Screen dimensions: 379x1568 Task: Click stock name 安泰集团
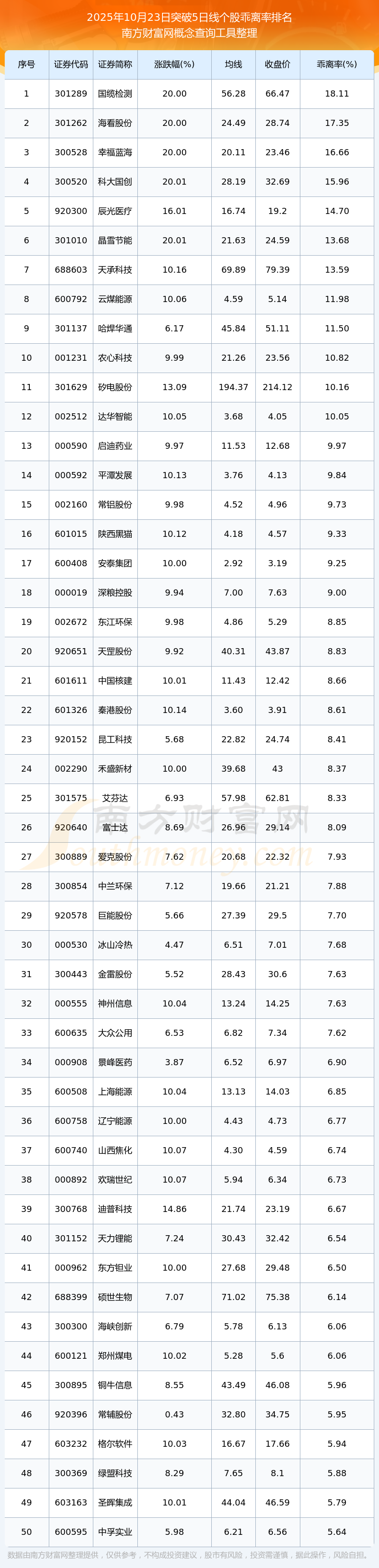tap(115, 563)
